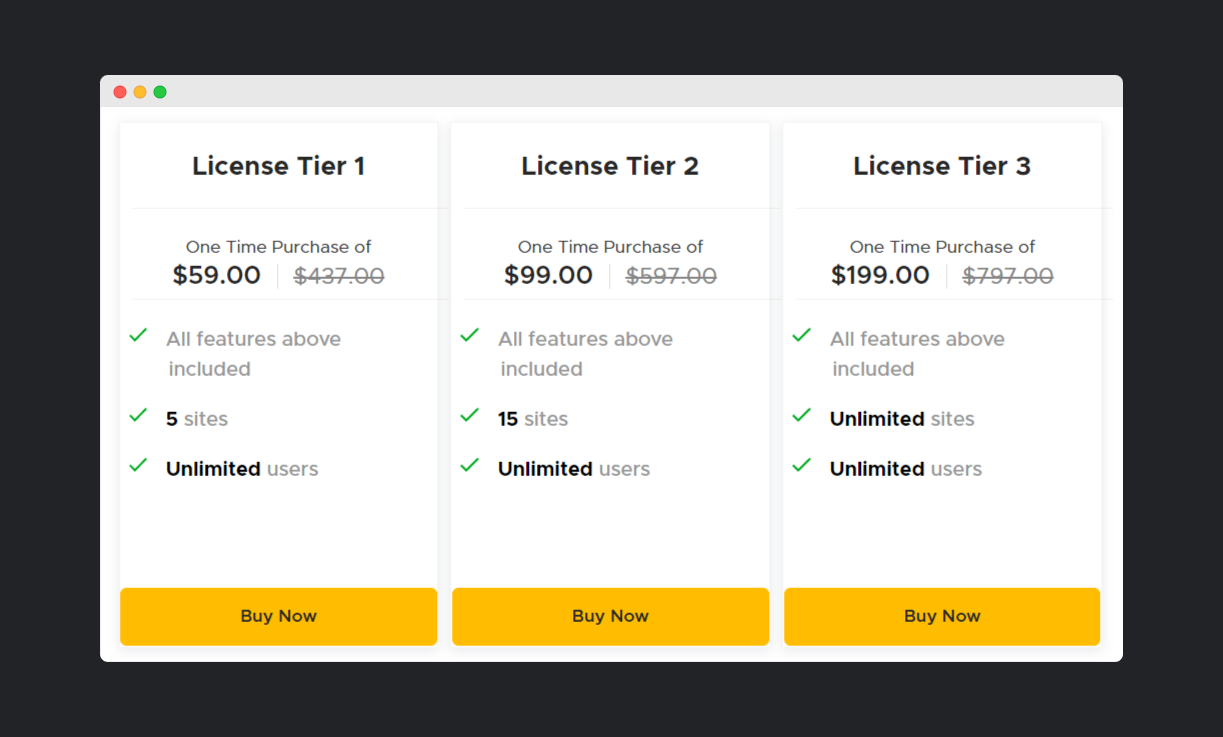
Task: Click checkmark next to 5 sites
Action: (138, 415)
